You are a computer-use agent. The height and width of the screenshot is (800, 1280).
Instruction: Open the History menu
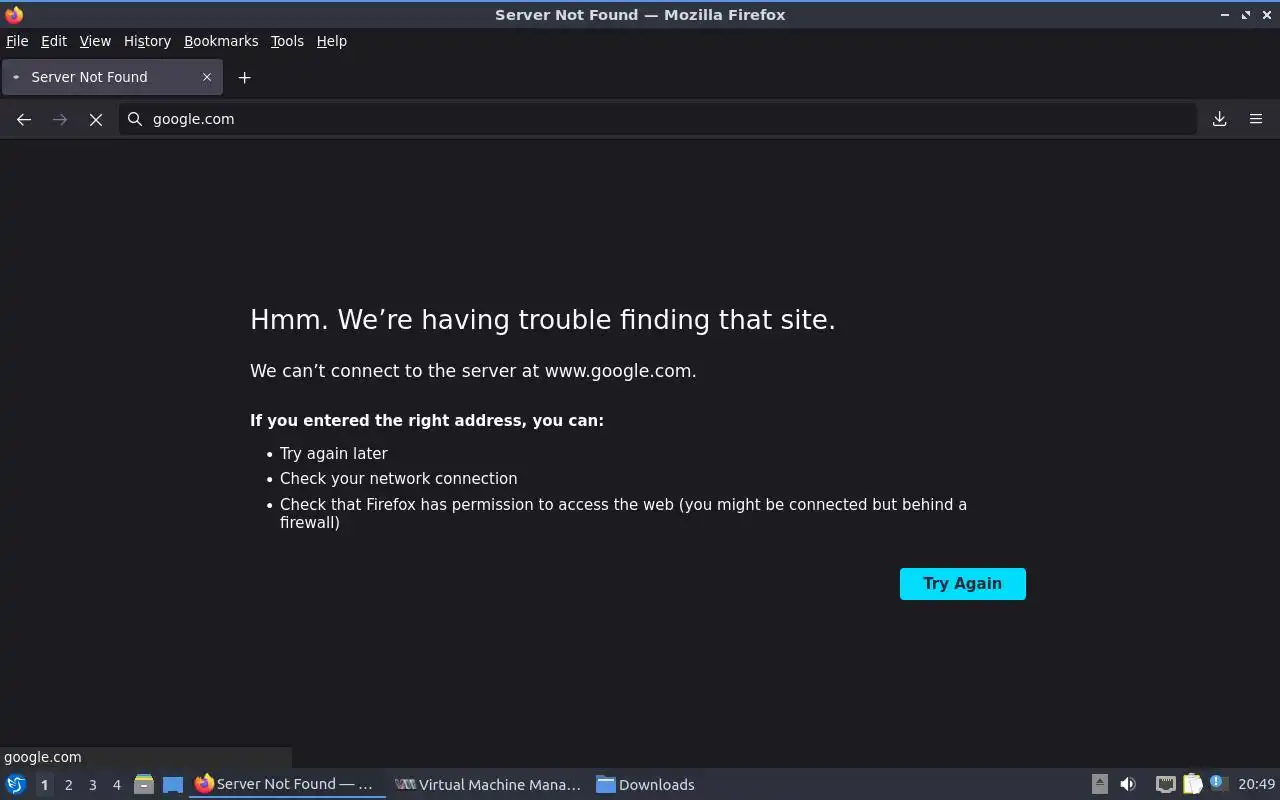coord(147,41)
